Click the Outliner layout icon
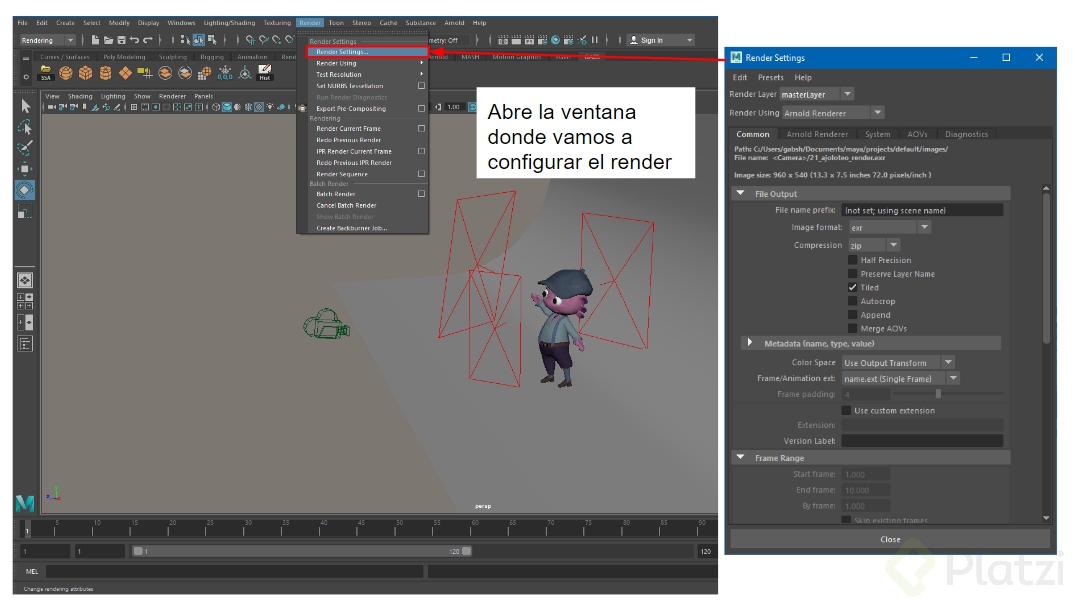 click(x=25, y=343)
